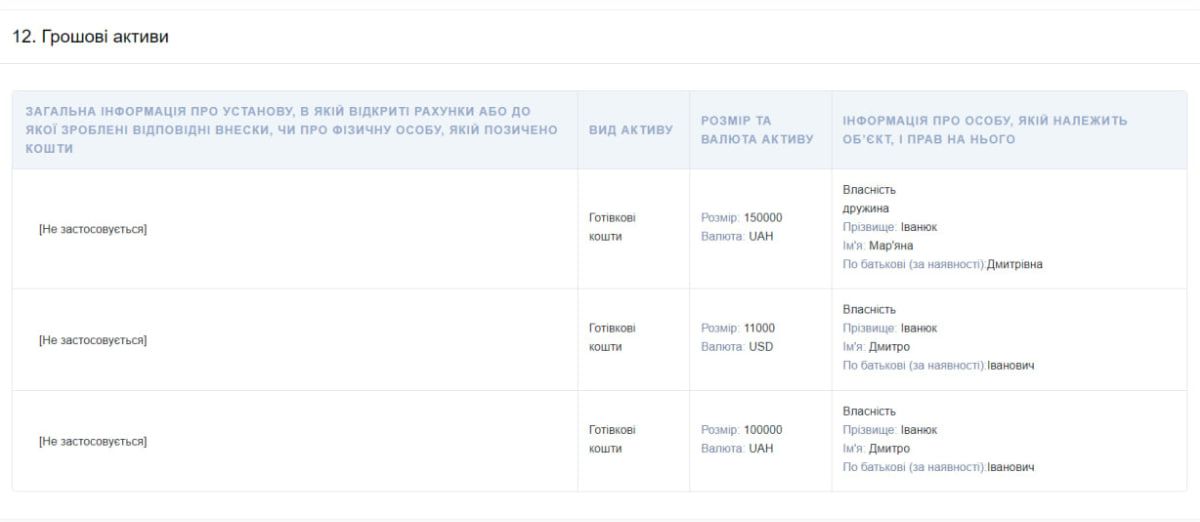This screenshot has width=1200, height=522.
Task: Click the name "Дмитро" in the USD row
Action: (x=889, y=347)
